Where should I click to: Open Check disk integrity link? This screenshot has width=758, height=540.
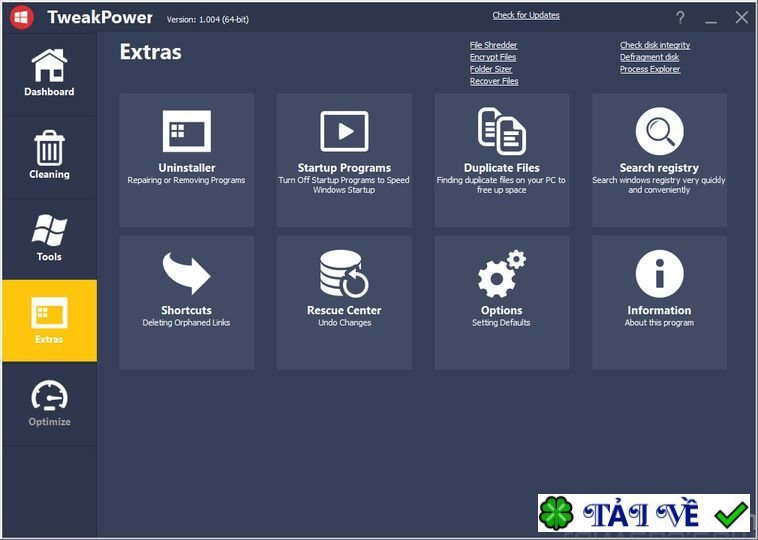pyautogui.click(x=655, y=45)
